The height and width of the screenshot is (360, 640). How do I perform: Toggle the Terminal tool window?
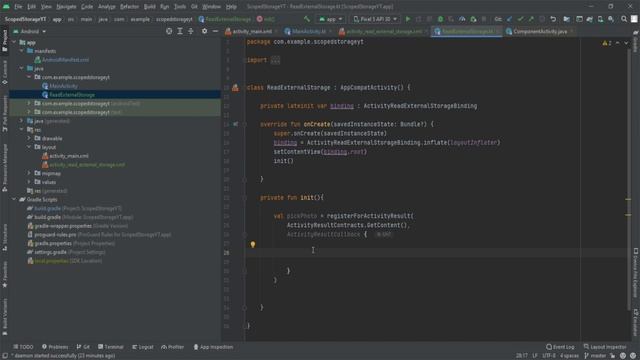111,347
